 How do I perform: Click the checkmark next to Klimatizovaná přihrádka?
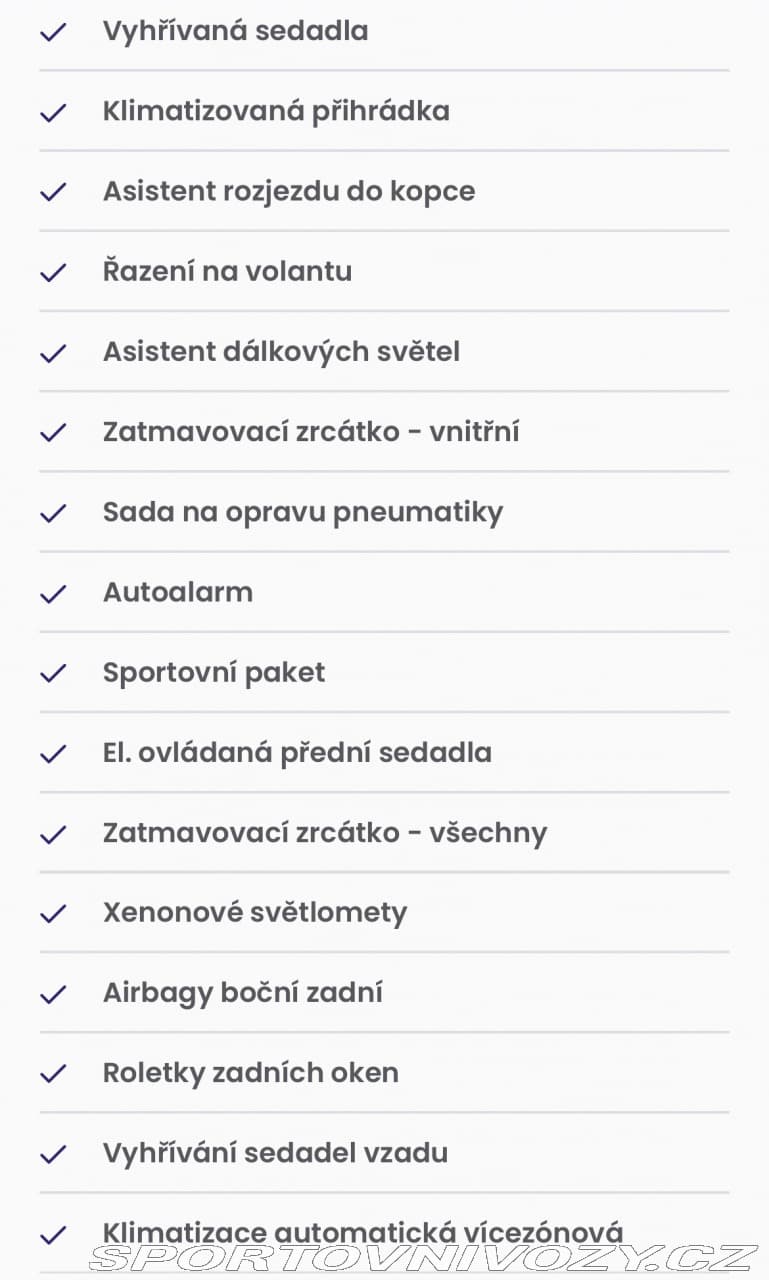pyautogui.click(x=52, y=112)
